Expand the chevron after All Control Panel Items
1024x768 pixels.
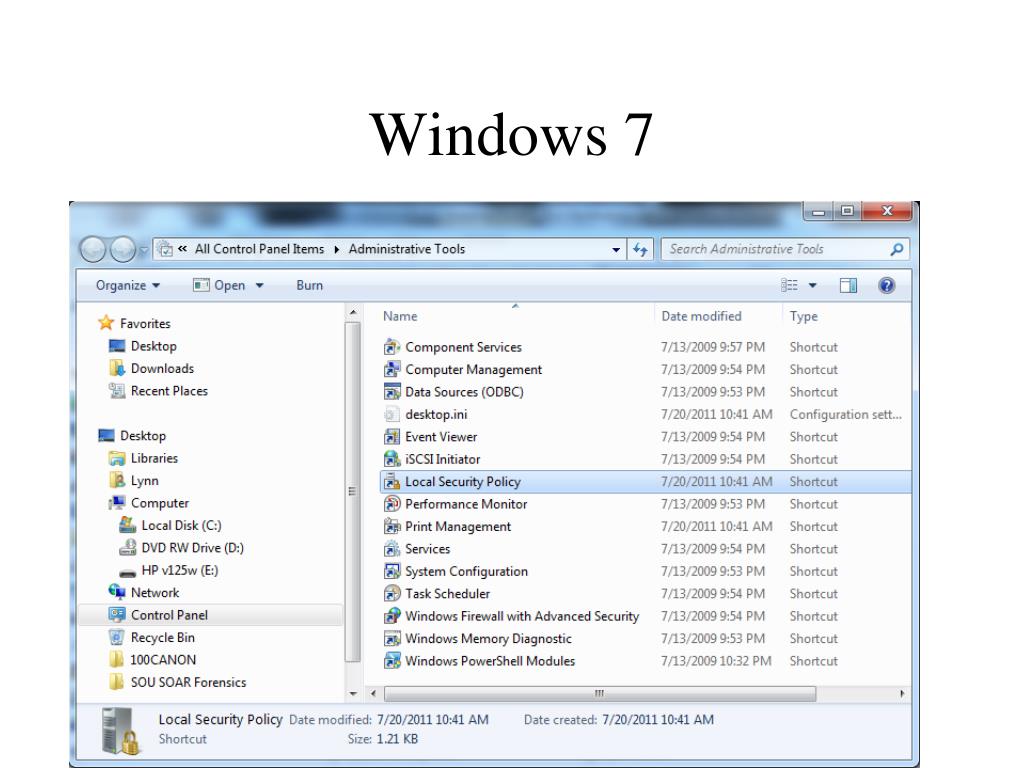(336, 249)
